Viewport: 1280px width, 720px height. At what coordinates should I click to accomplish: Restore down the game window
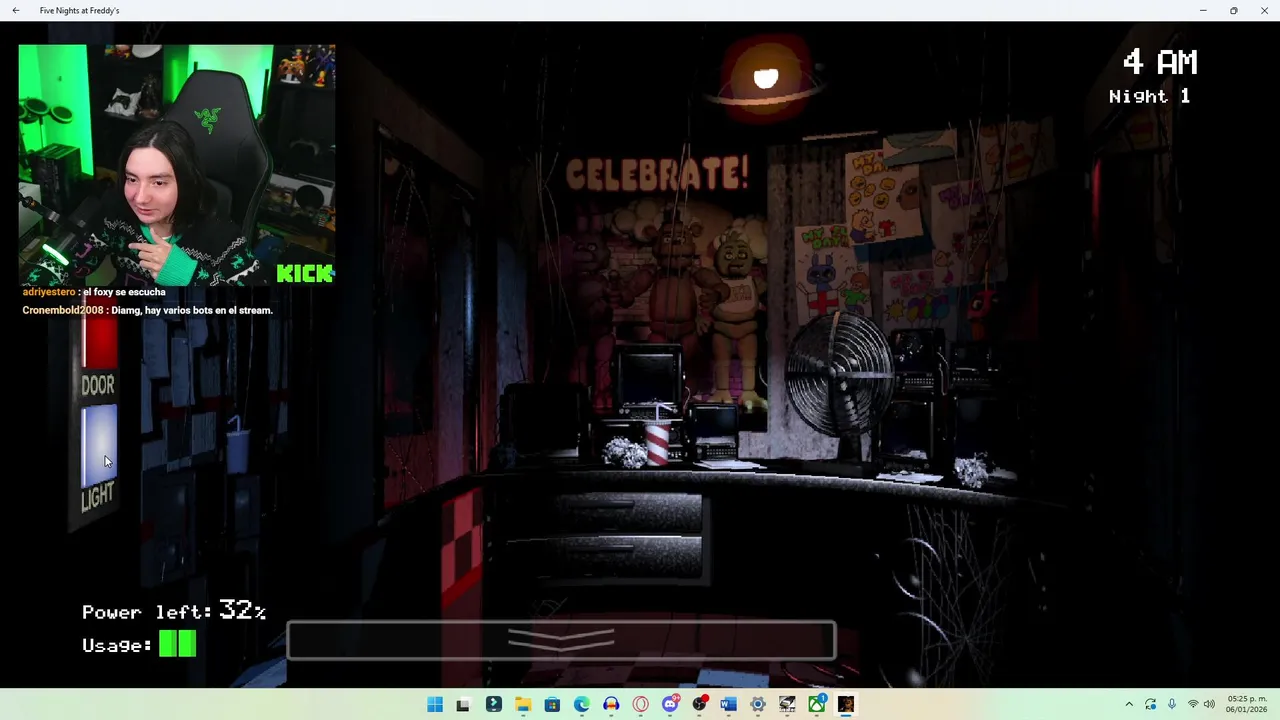(x=1234, y=10)
